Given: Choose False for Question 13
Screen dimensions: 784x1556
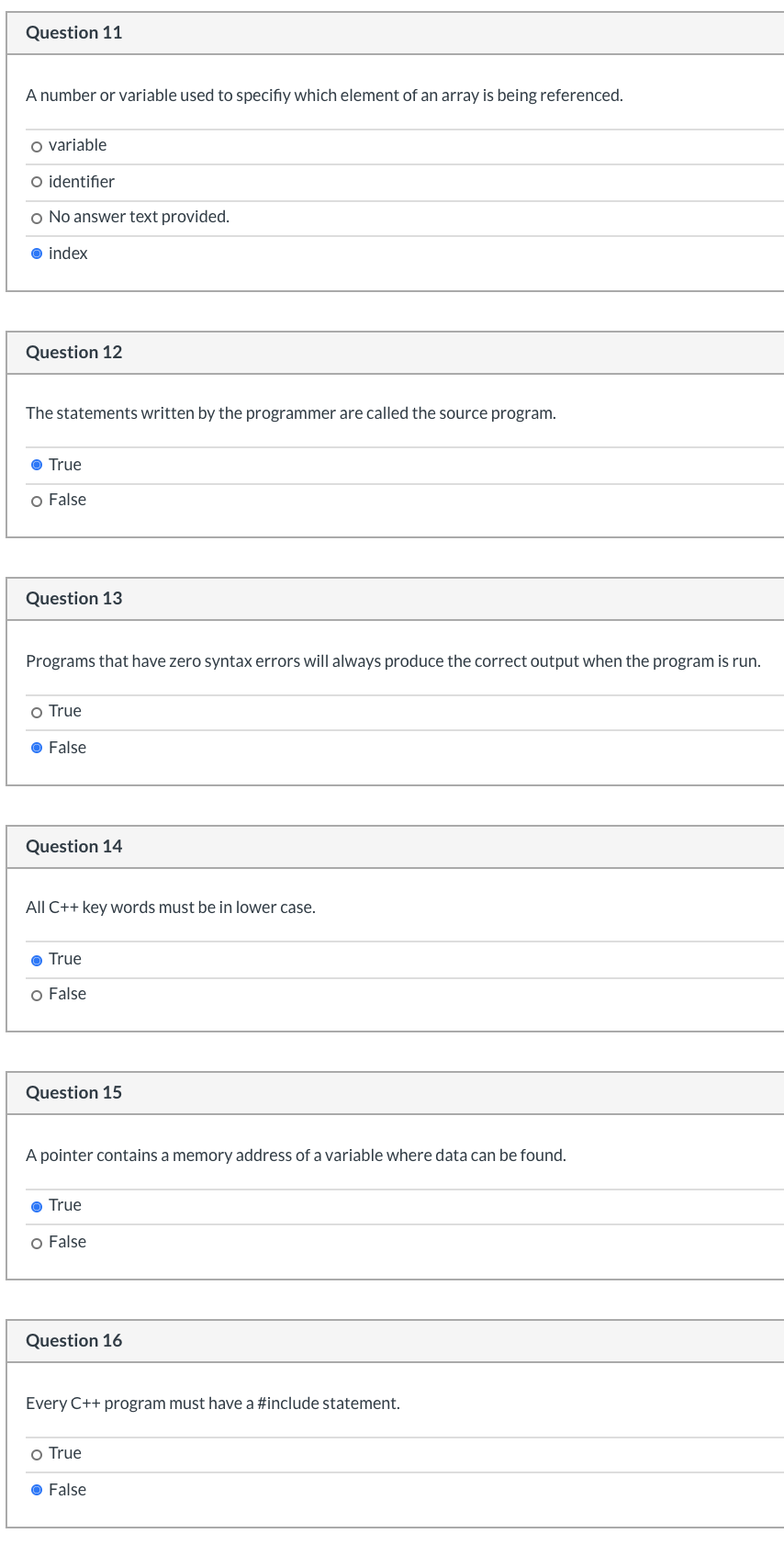Looking at the screenshot, I should pos(37,748).
